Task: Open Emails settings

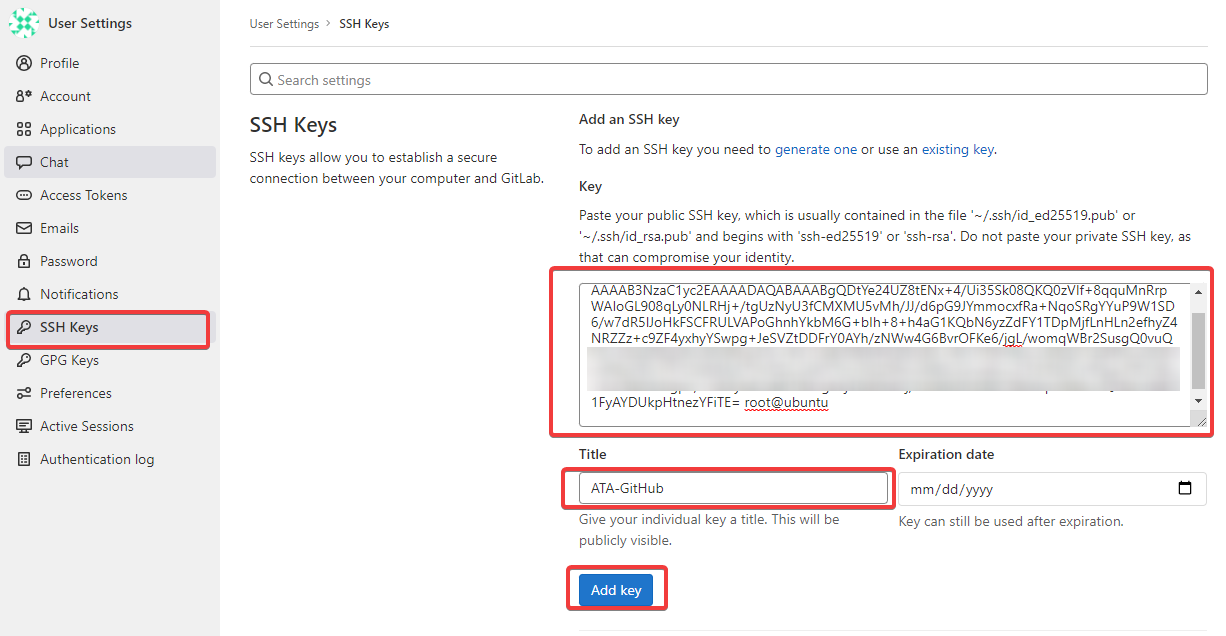Action: 110,228
